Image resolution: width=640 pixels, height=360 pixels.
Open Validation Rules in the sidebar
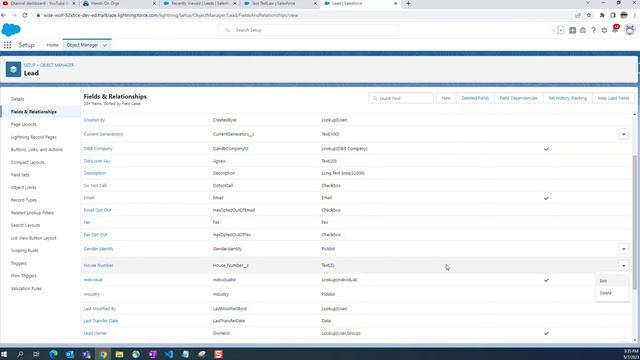point(26,289)
